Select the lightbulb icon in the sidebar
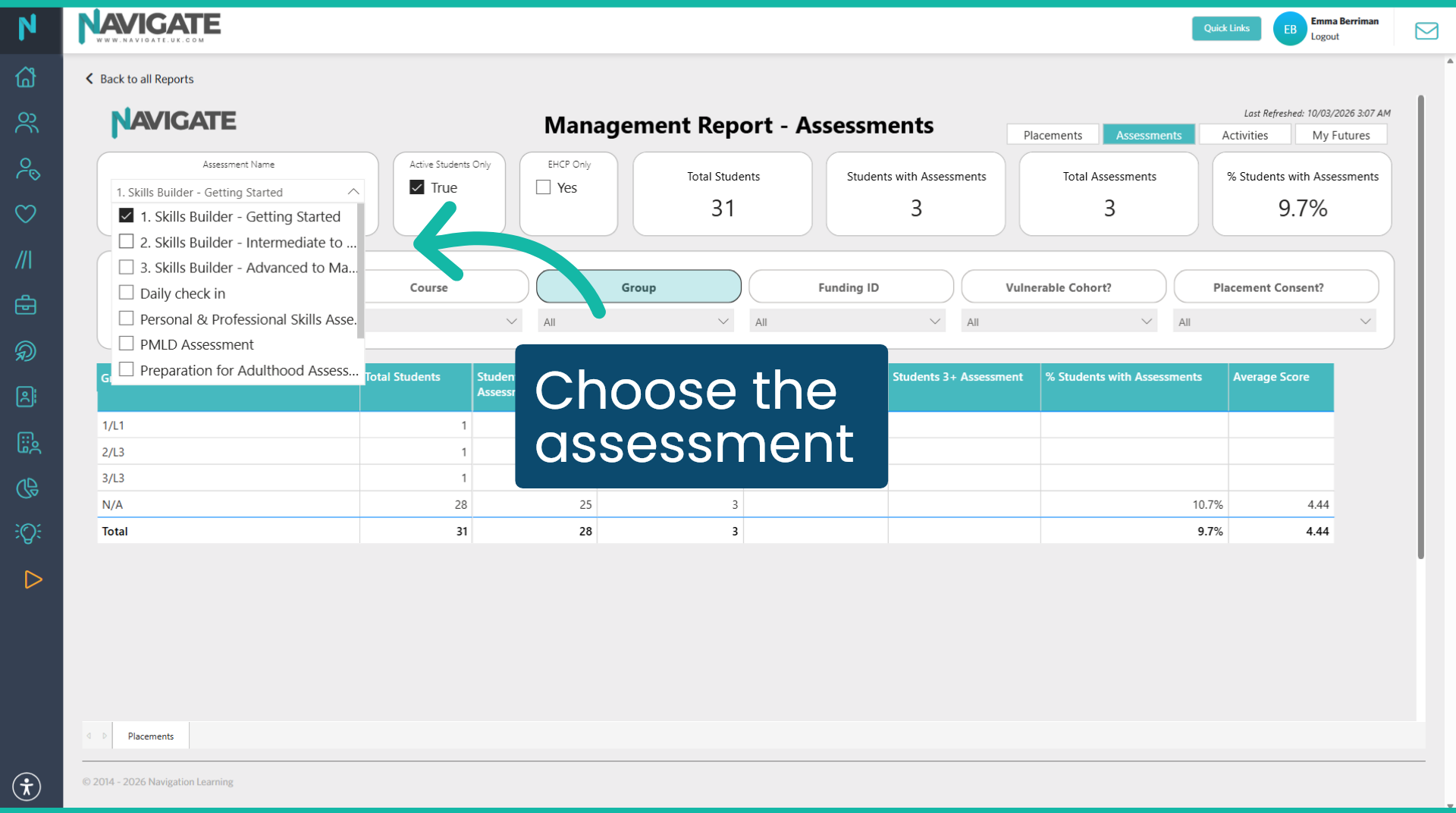The image size is (1456, 813). [27, 532]
